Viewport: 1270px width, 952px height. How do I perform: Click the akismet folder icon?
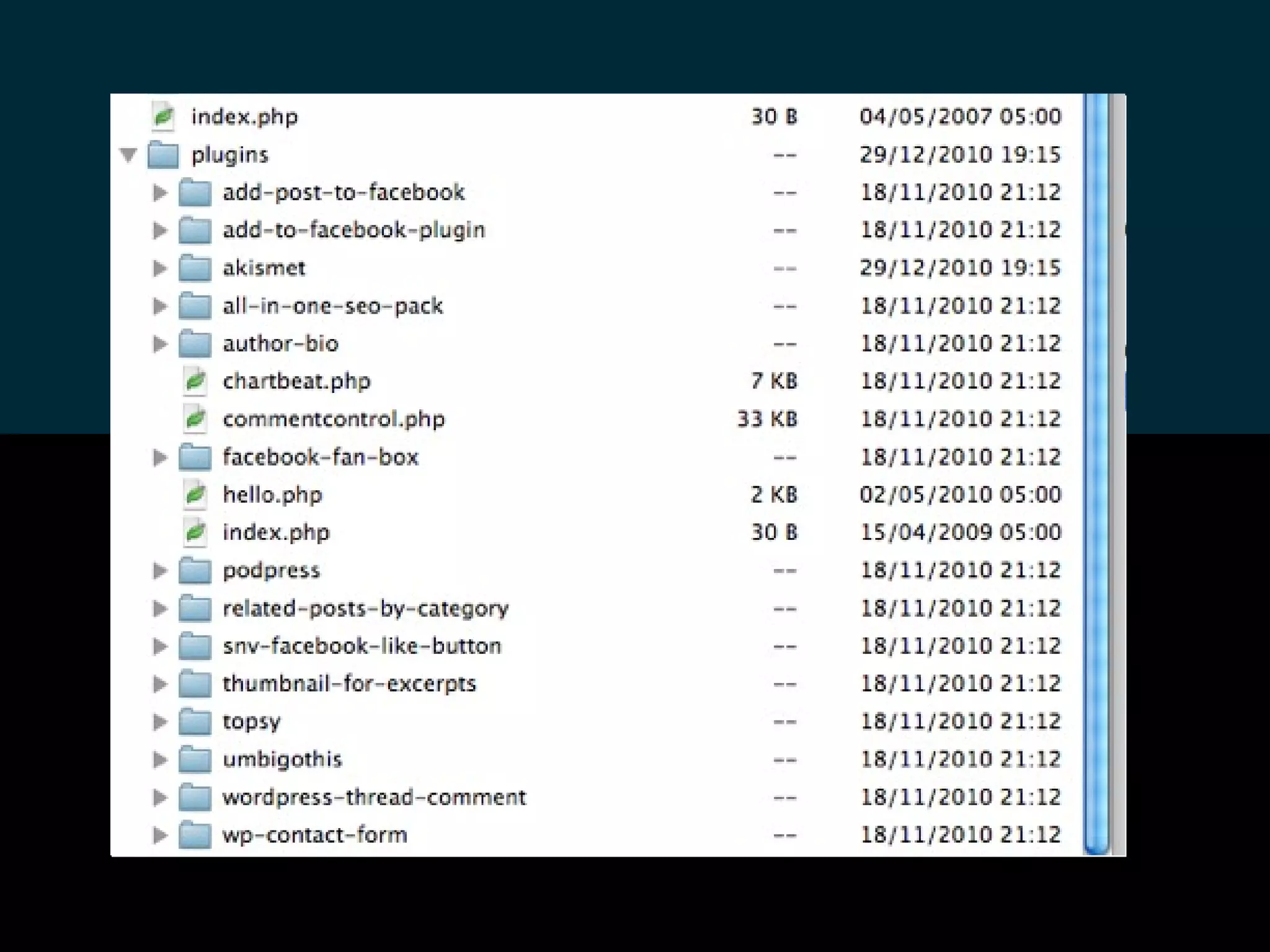pos(195,268)
